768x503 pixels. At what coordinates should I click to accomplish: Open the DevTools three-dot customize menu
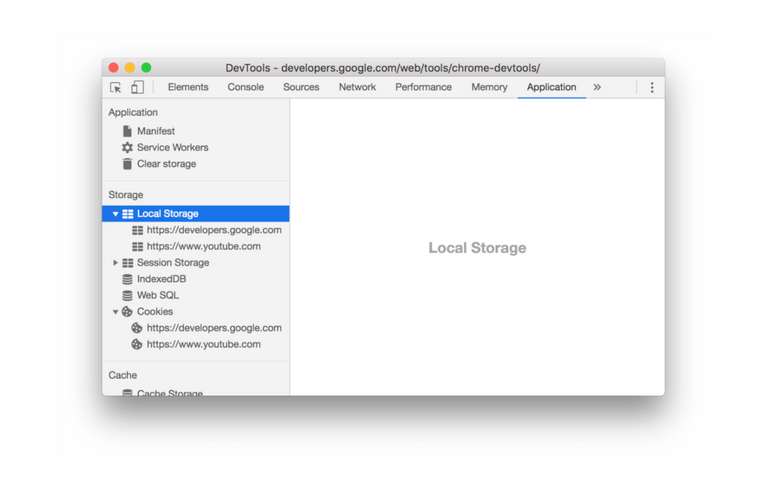(651, 87)
